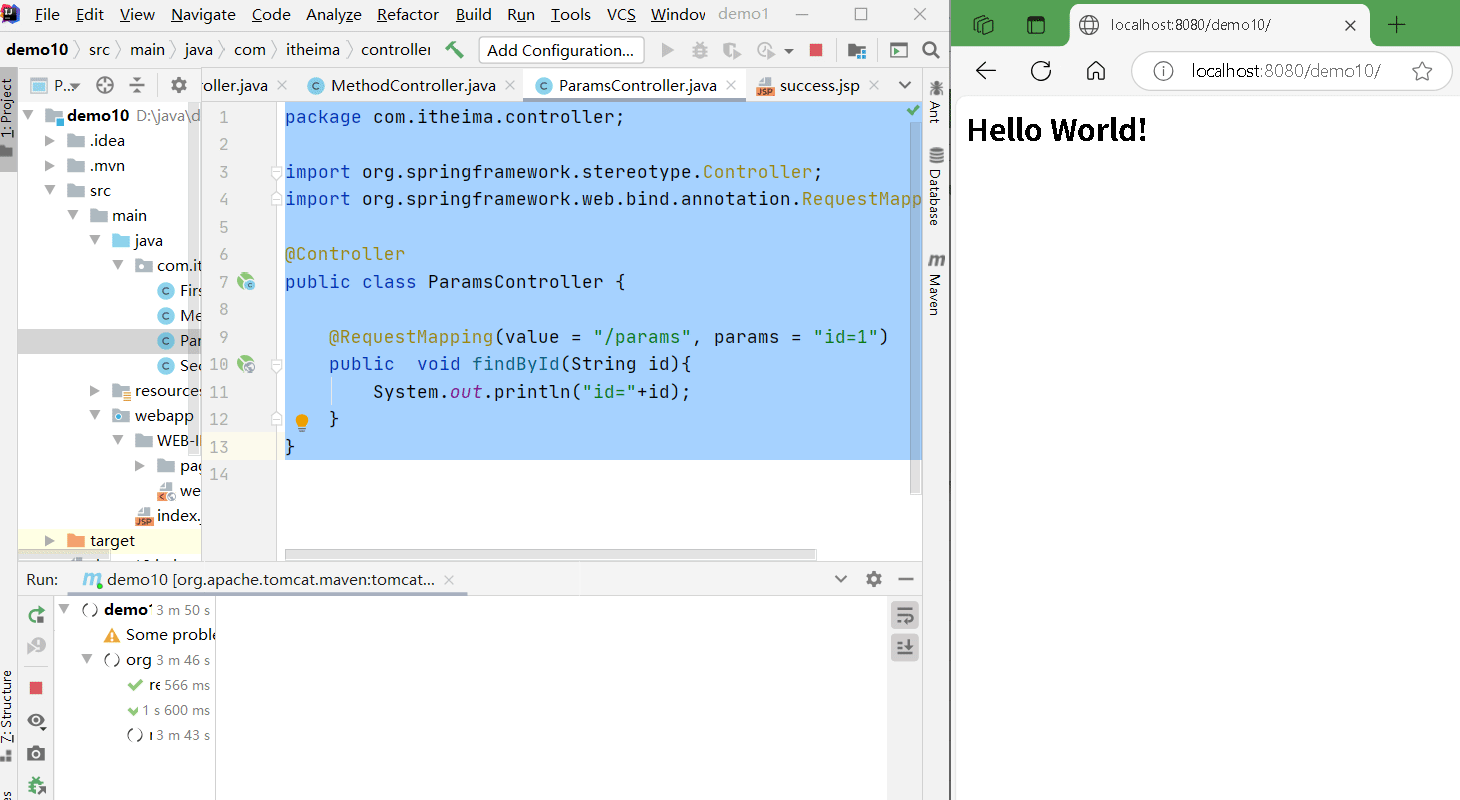The width and height of the screenshot is (1460, 800).
Task: Open the hidden editor tabs dropdown chevron
Action: (904, 85)
